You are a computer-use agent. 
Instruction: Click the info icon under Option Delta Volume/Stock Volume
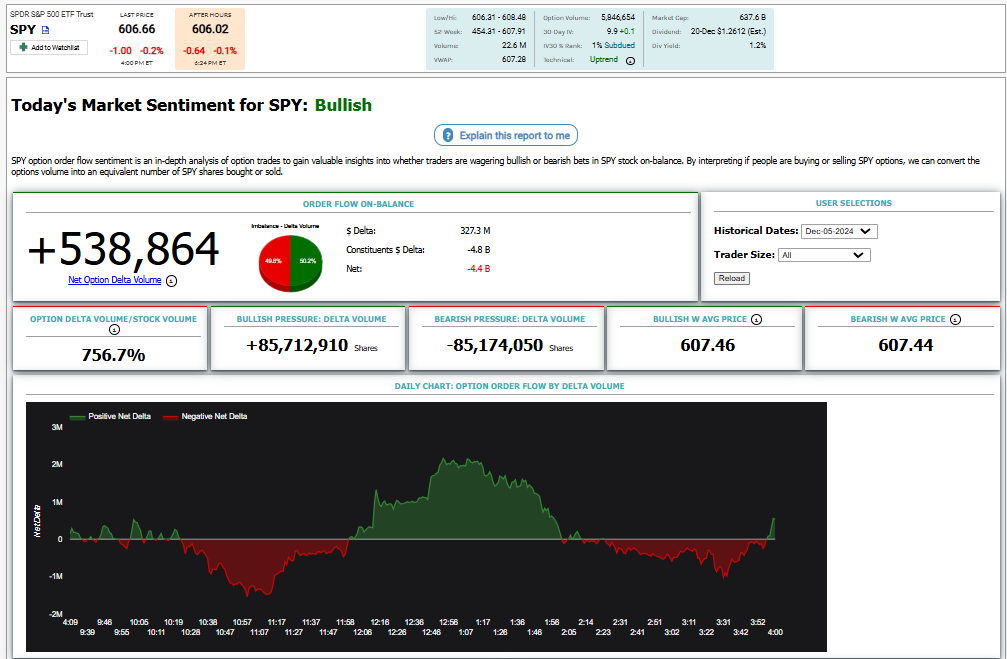click(x=114, y=330)
